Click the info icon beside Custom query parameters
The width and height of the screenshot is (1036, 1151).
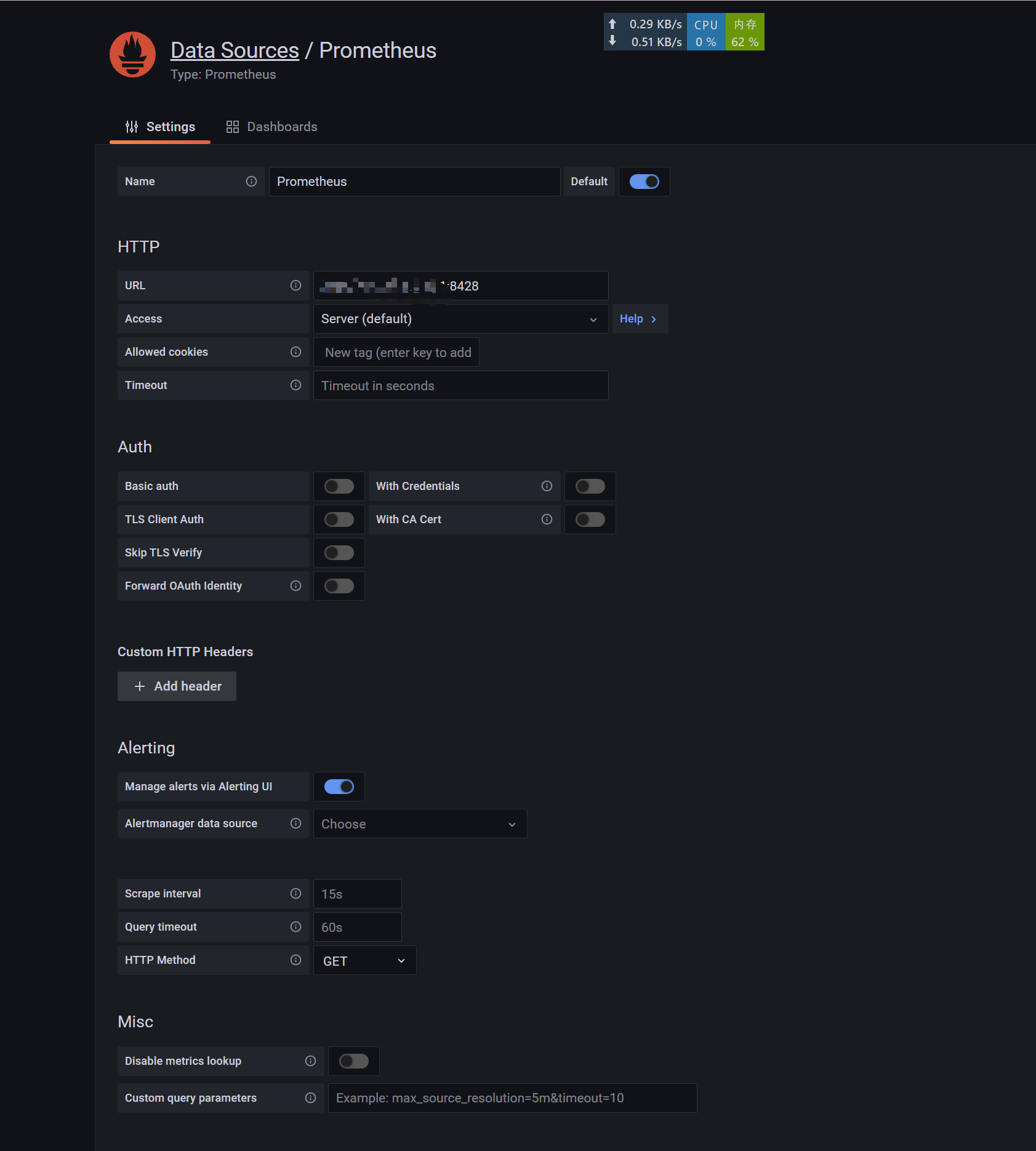click(x=310, y=1098)
